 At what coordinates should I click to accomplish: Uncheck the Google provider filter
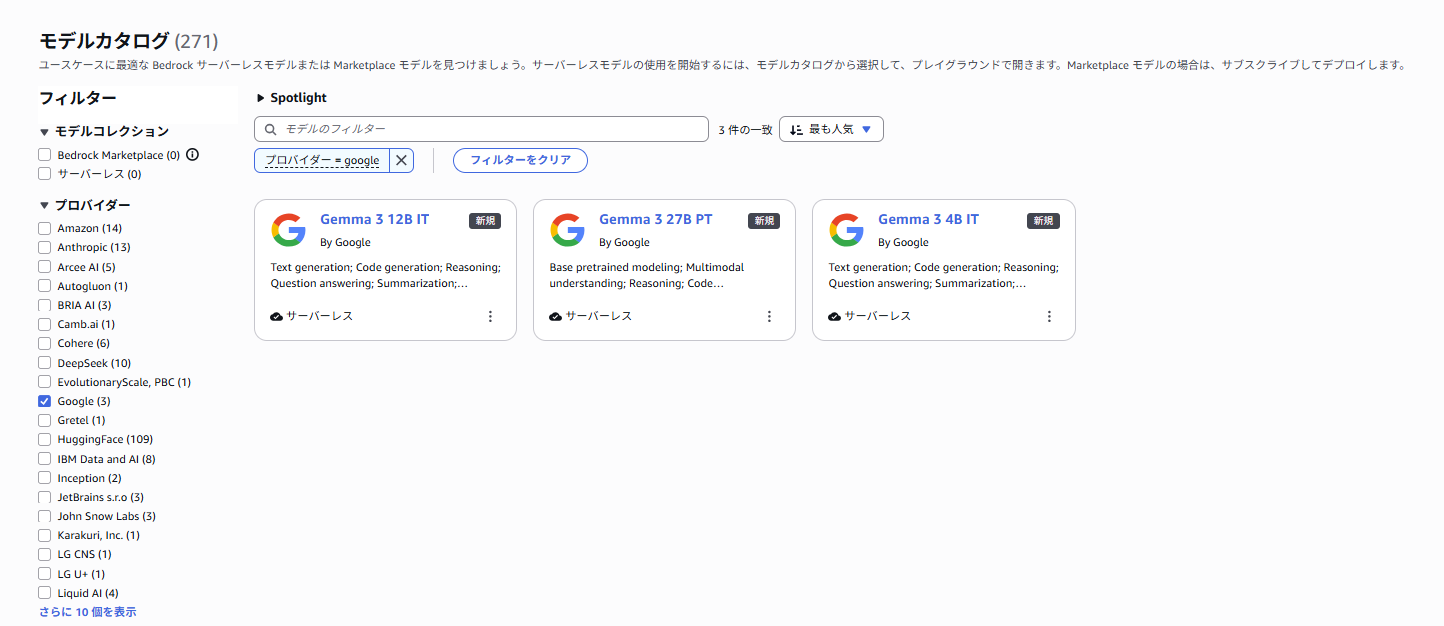point(44,400)
